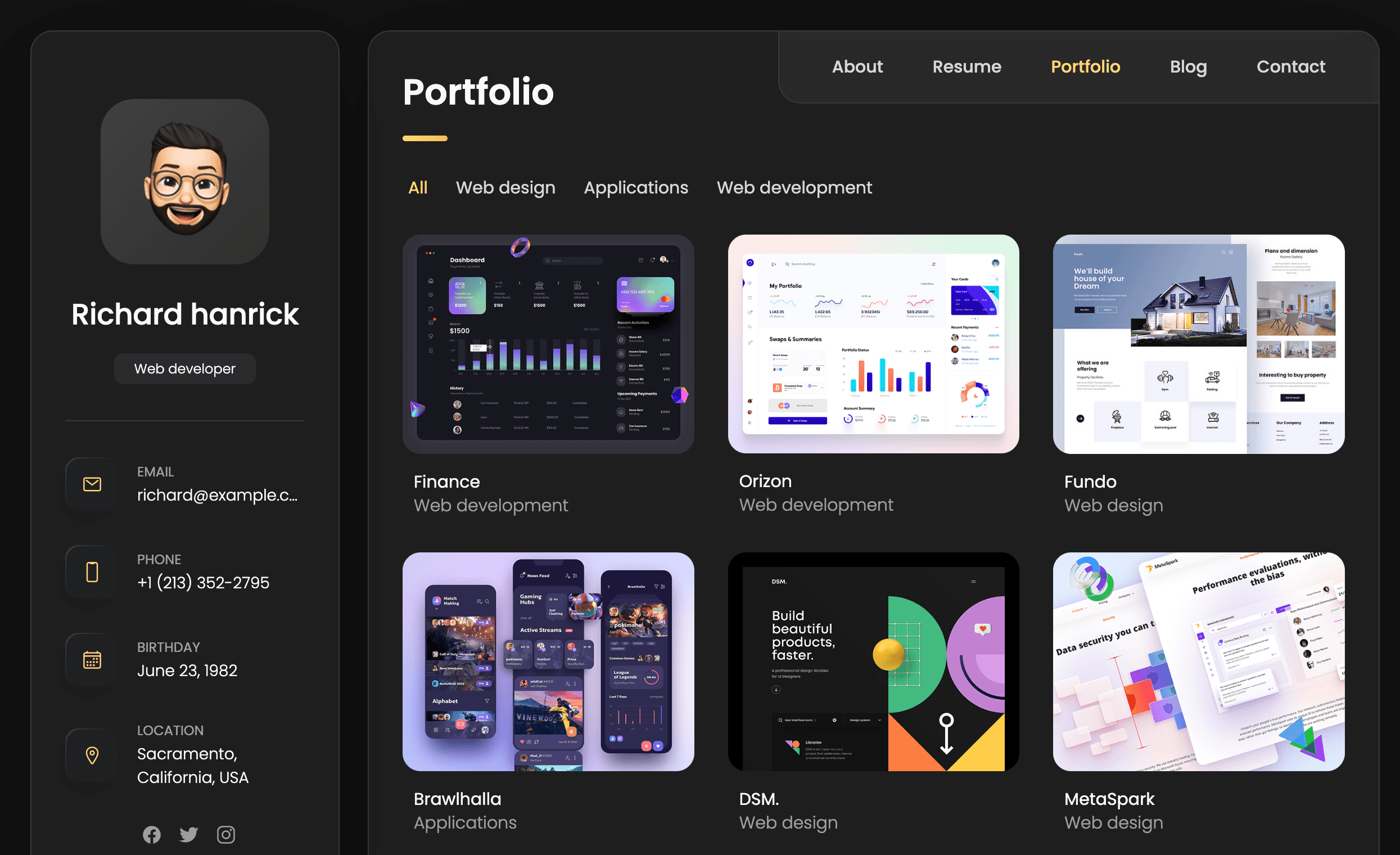This screenshot has width=1400, height=855.
Task: Click the About navigation menu item
Action: click(x=857, y=66)
